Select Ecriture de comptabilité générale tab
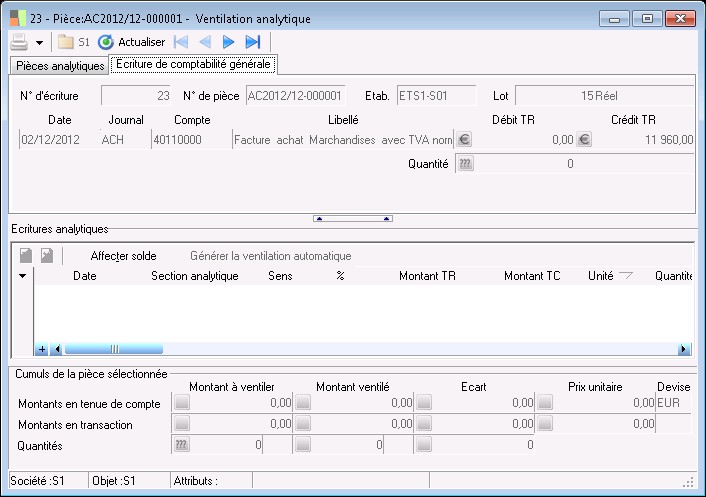Viewport: 706px width, 497px height. tap(193, 65)
